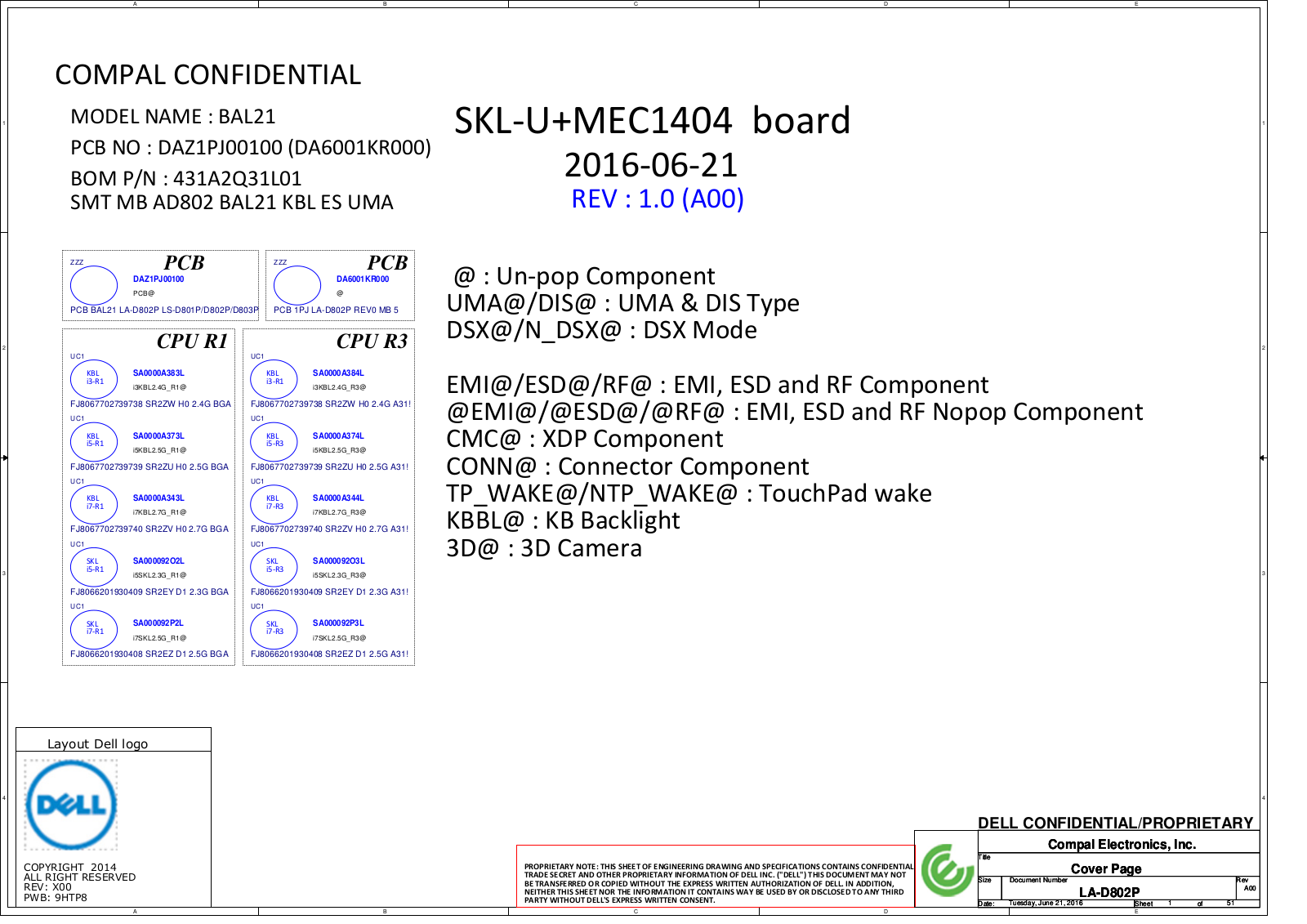
Task: Click '@ : Un-pop Component' legend line
Action: (584, 276)
